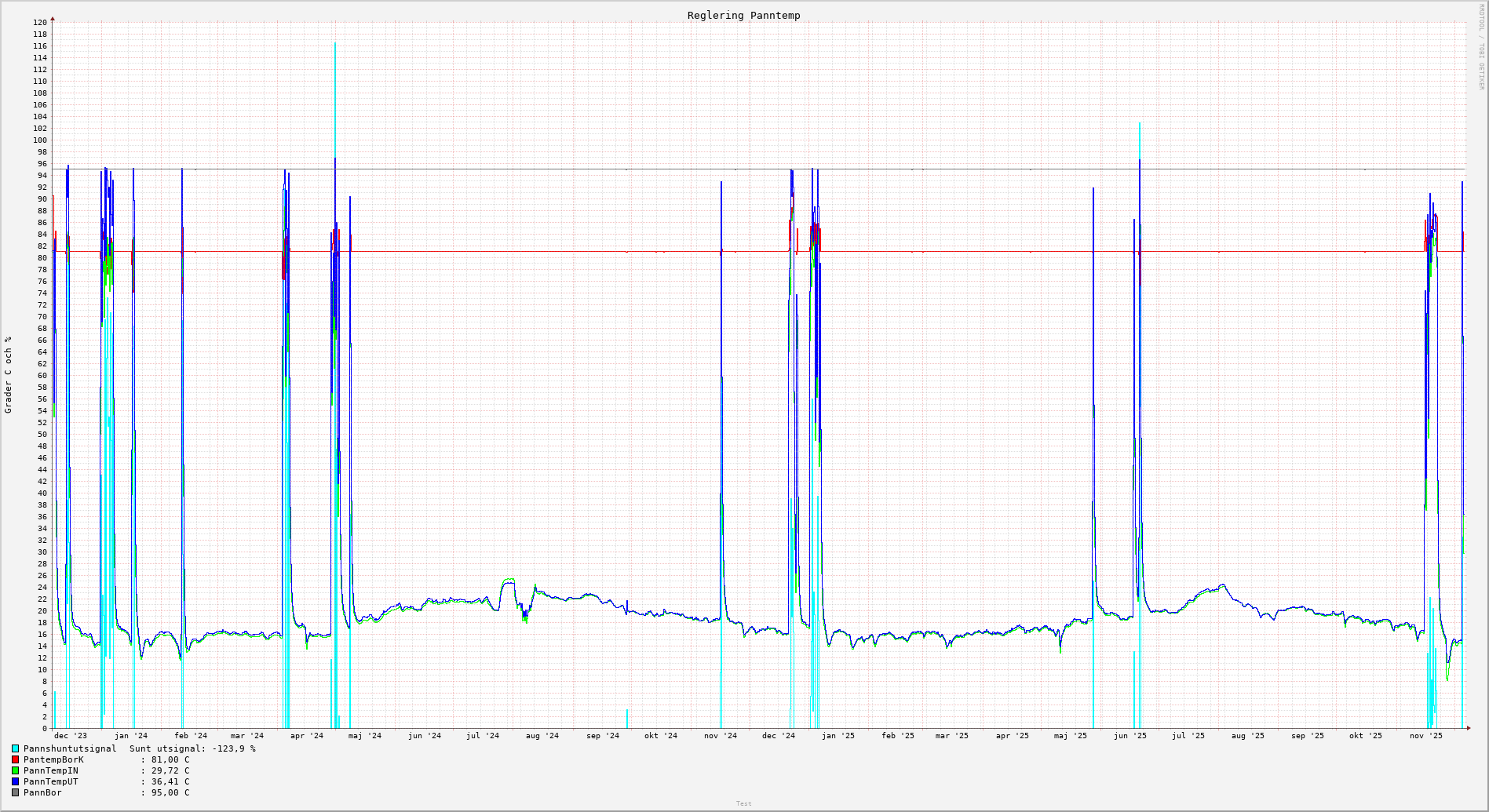Click the PannTempUT value 36,41 C
The height and width of the screenshot is (812, 1489).
(x=170, y=781)
